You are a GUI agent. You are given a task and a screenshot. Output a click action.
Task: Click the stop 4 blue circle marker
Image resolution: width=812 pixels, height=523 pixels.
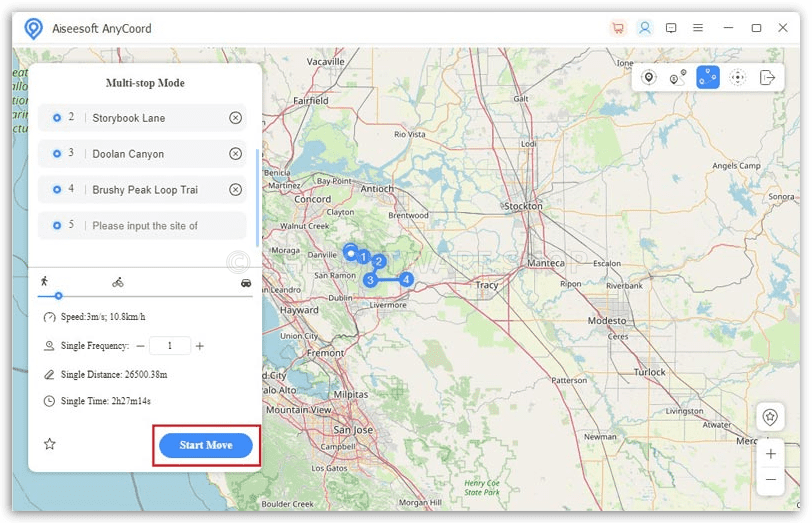click(x=57, y=190)
